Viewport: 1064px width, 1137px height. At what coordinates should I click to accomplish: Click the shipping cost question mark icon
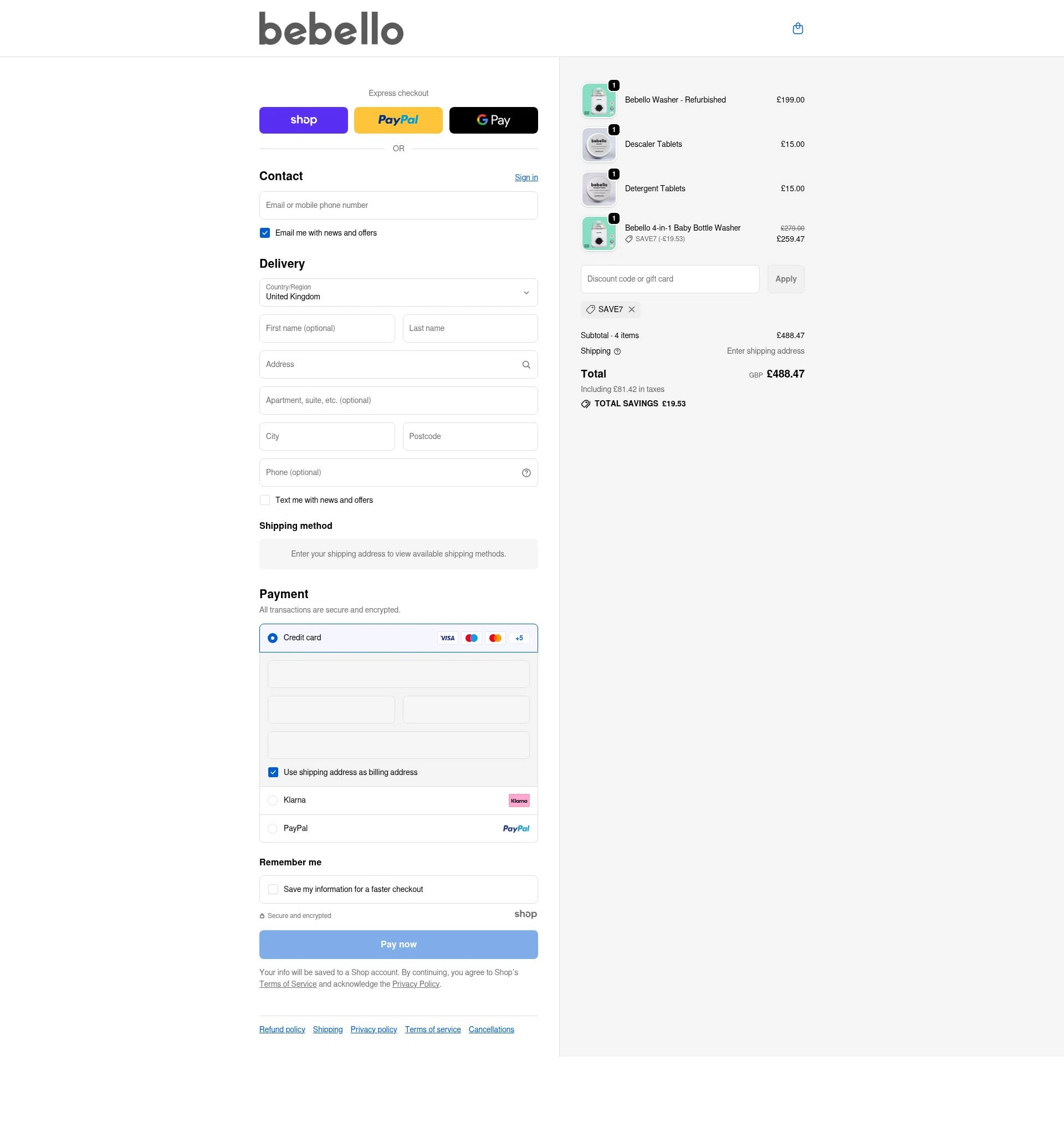[x=617, y=351]
